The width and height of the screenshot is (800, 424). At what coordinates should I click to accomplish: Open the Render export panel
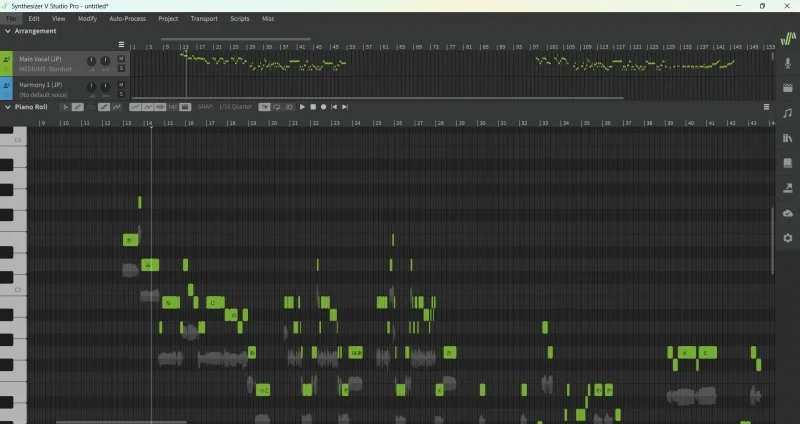(x=788, y=188)
